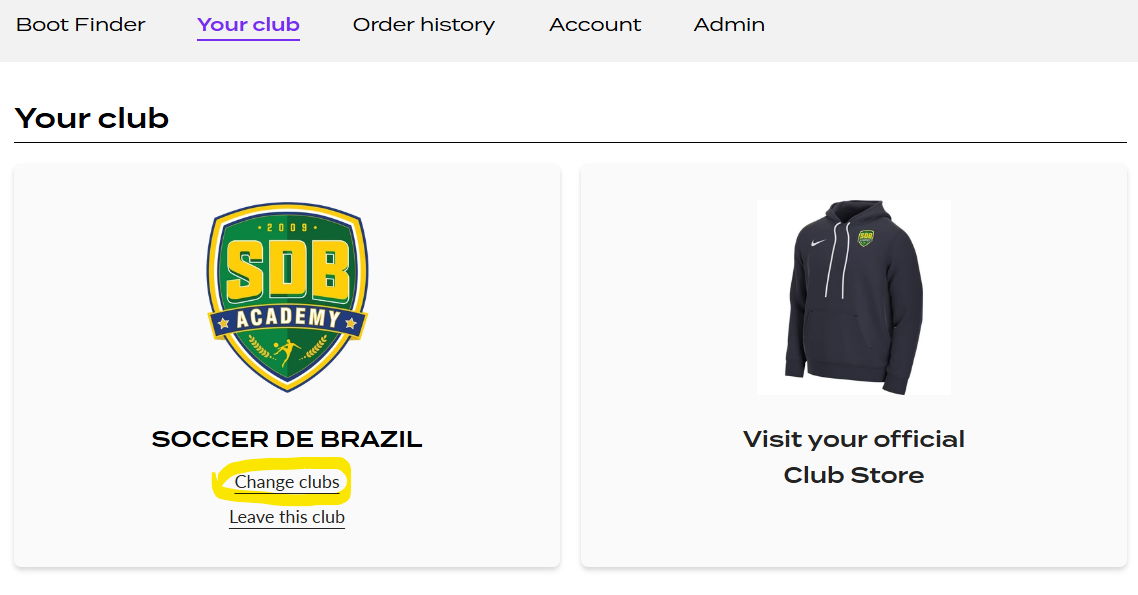Open the Boot Finder page

coord(80,25)
